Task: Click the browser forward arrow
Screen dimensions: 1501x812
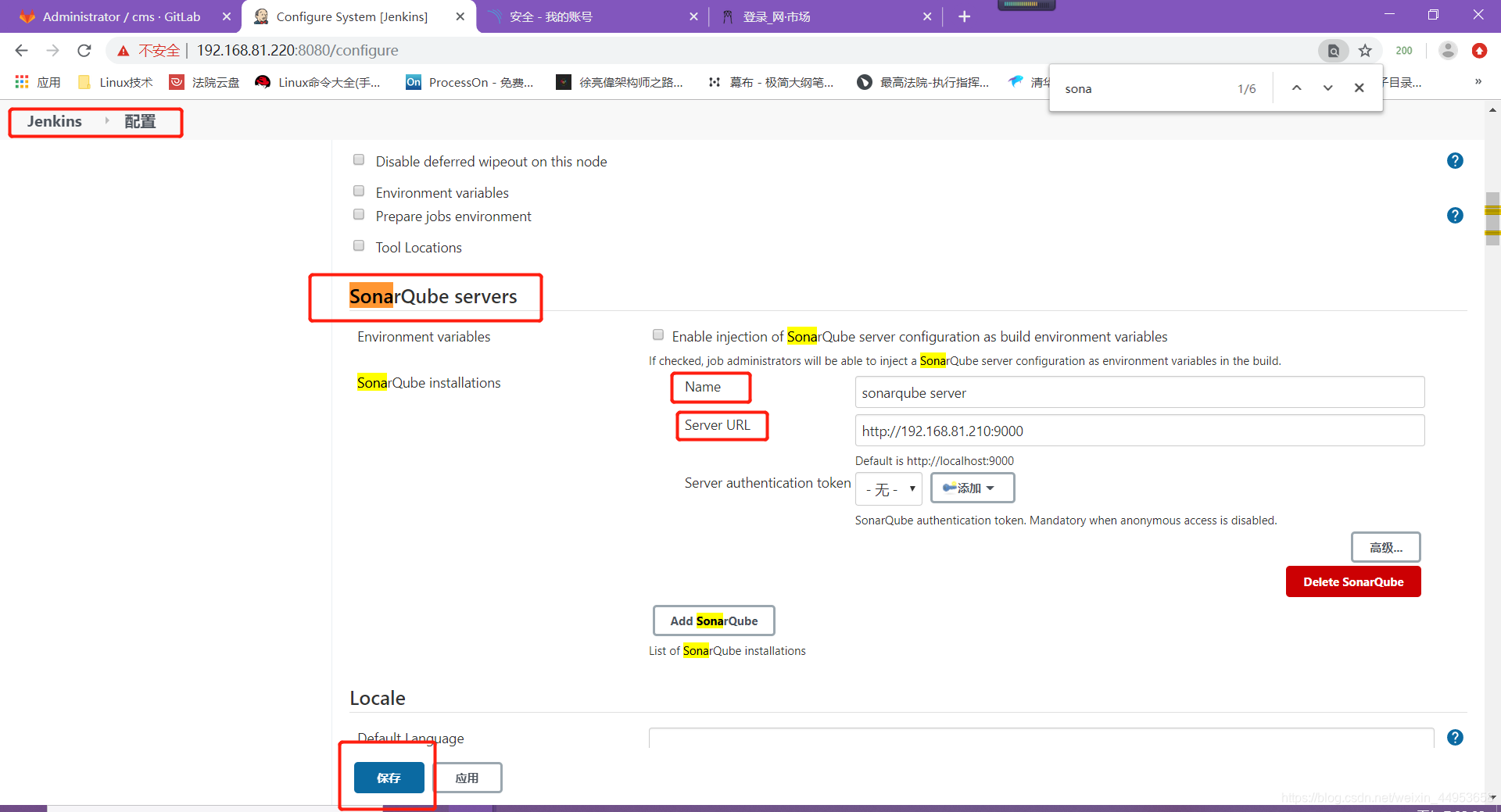Action: point(52,51)
